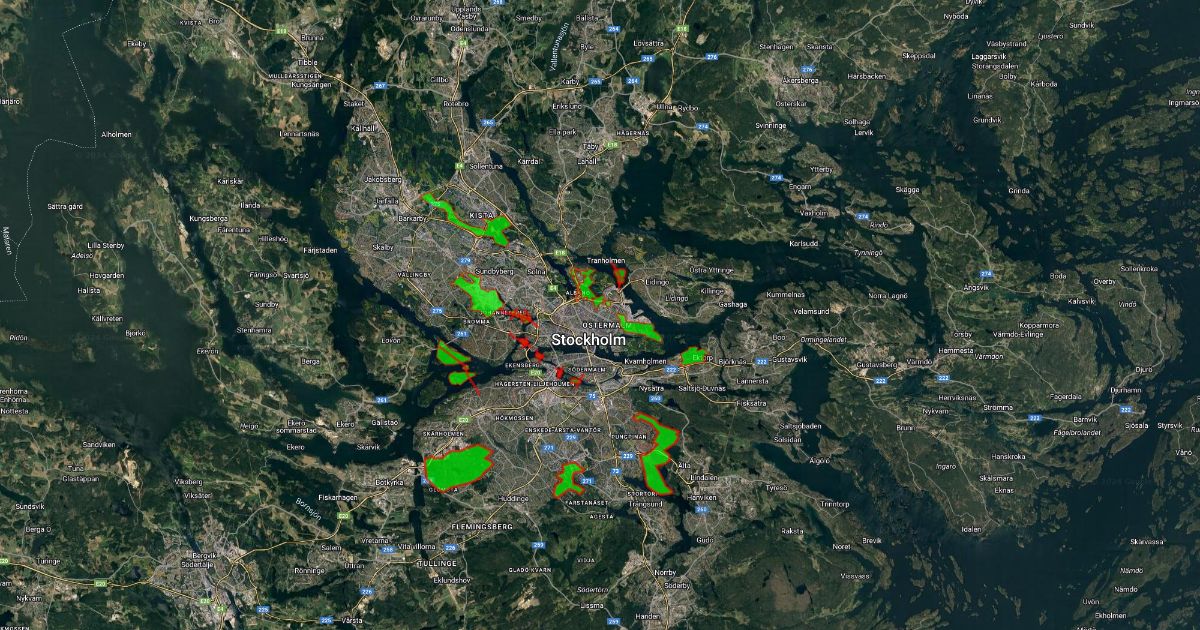The width and height of the screenshot is (1200, 630).
Task: Click the route 222 badge near Saltsjö-Duvnäs
Action: (x=671, y=369)
